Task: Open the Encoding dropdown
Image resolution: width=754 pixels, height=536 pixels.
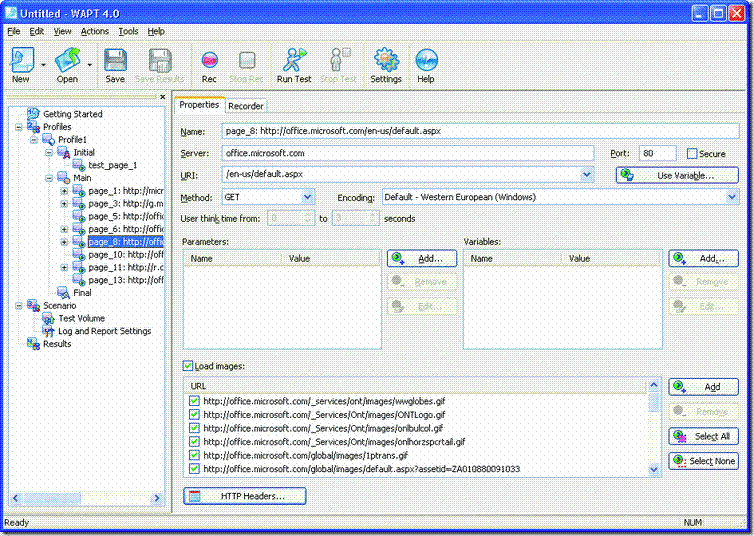Action: click(732, 197)
